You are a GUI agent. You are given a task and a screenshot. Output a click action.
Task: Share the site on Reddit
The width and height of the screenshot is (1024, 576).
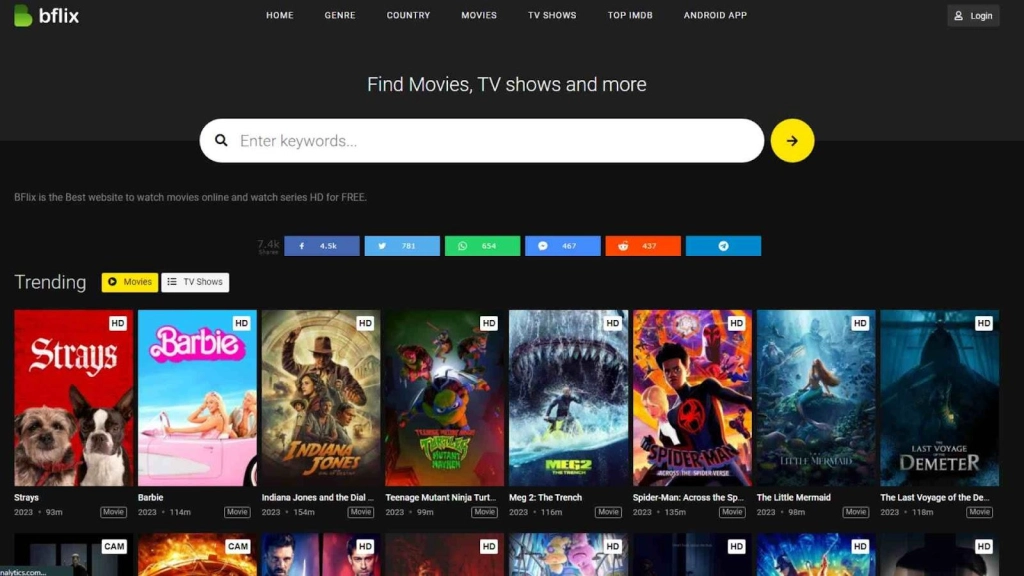coord(643,245)
